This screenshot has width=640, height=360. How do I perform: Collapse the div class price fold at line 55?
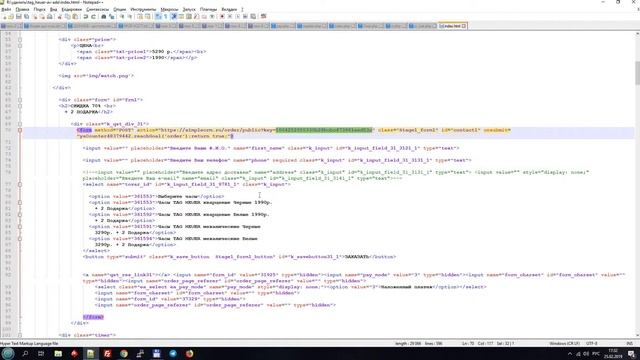[x=20, y=40]
